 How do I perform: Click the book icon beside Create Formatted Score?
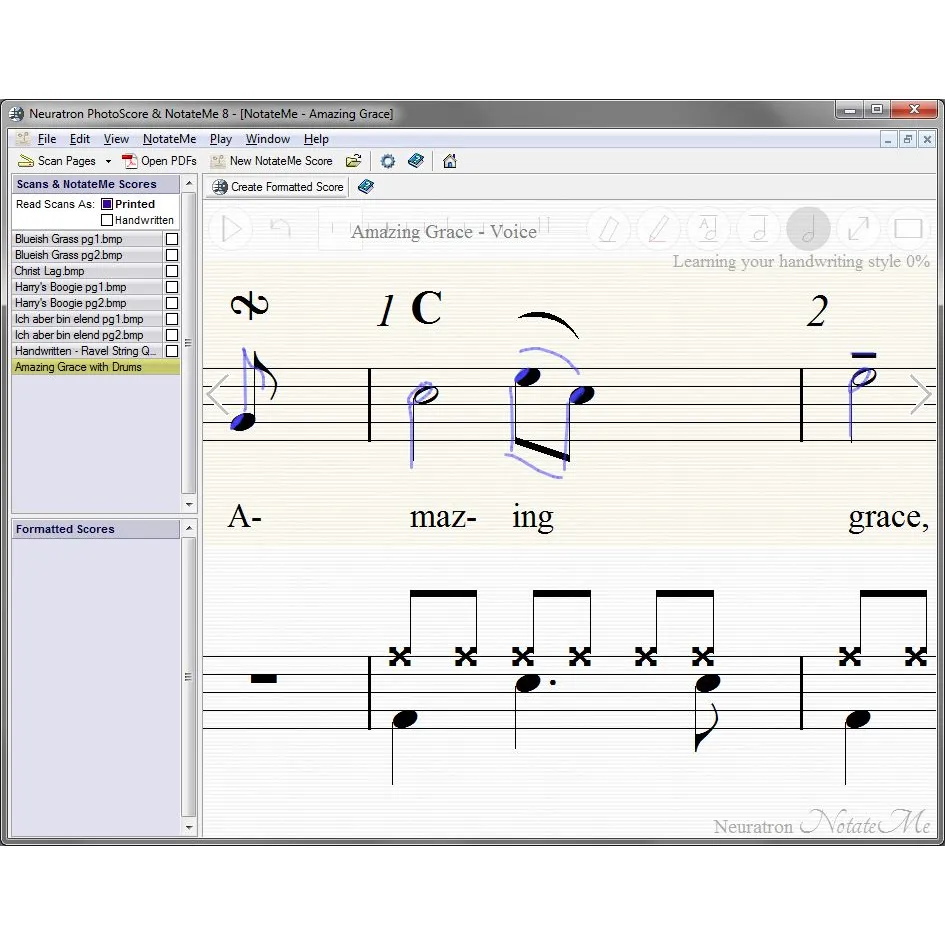coord(366,187)
